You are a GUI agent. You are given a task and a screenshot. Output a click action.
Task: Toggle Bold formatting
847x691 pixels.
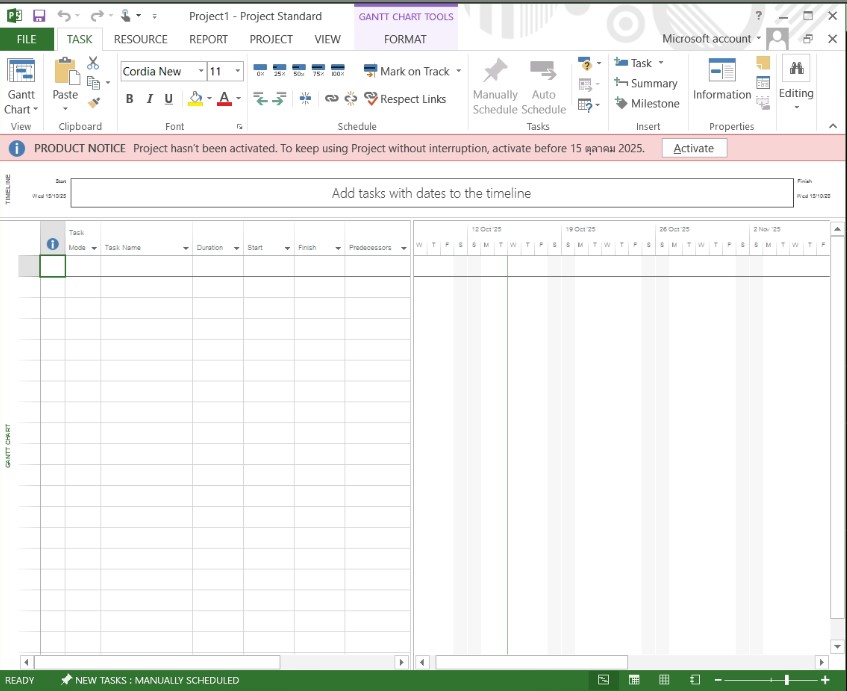[130, 99]
